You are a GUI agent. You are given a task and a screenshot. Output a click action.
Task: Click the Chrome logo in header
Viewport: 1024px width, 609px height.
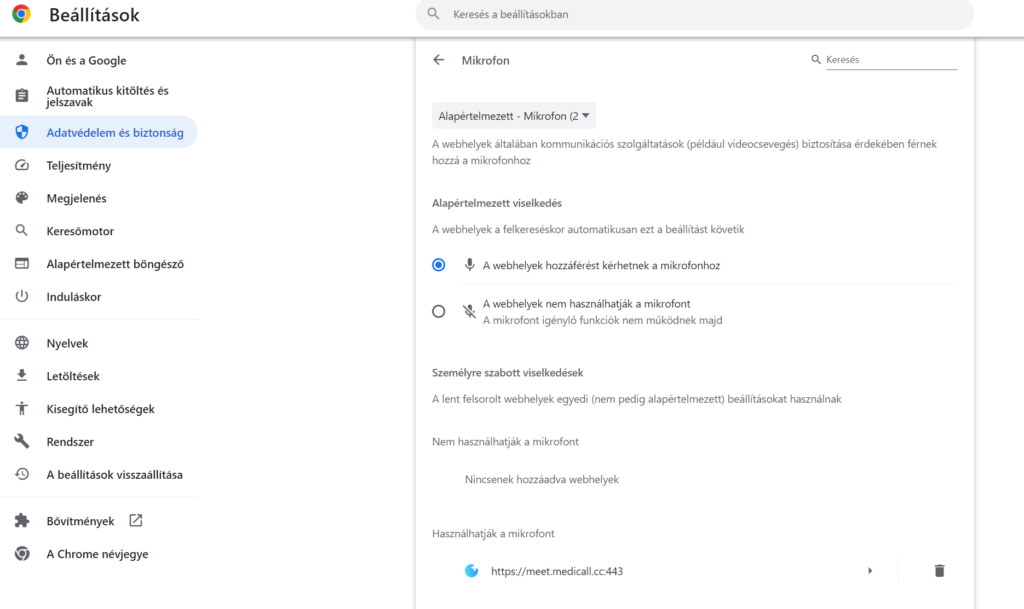coord(21,14)
